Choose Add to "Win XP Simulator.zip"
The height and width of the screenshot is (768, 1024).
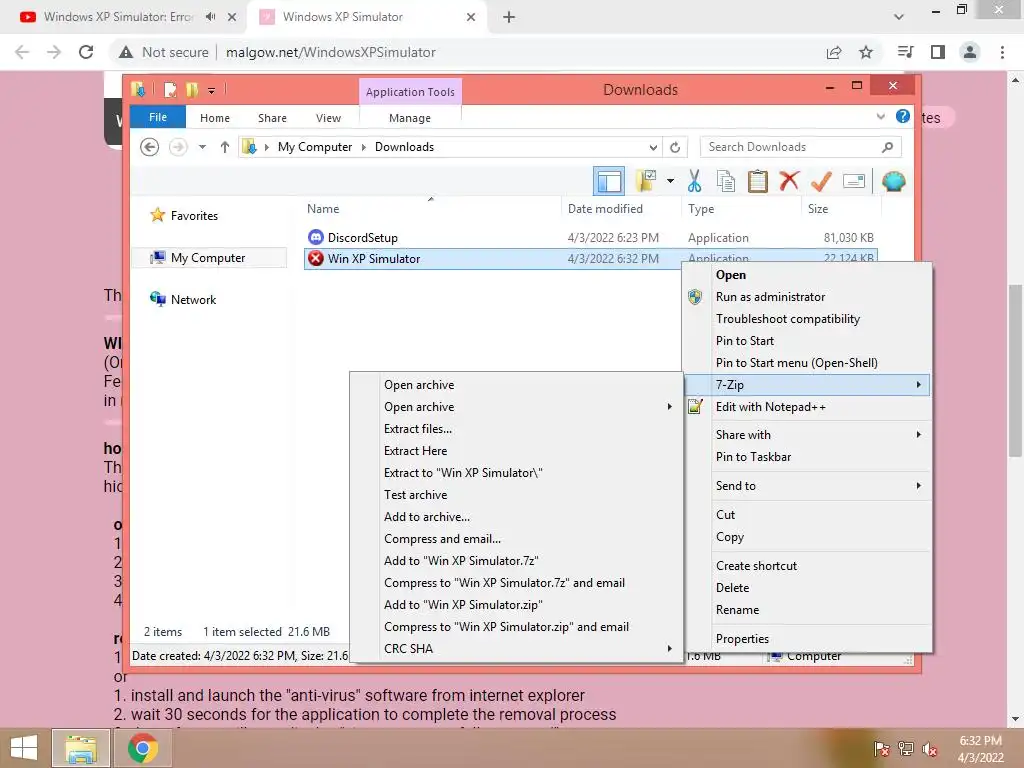[463, 605]
